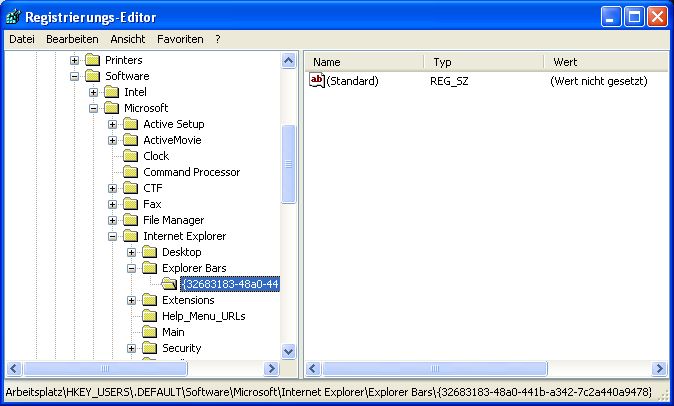
Task: Click the File Manager folder icon
Action: click(130, 220)
